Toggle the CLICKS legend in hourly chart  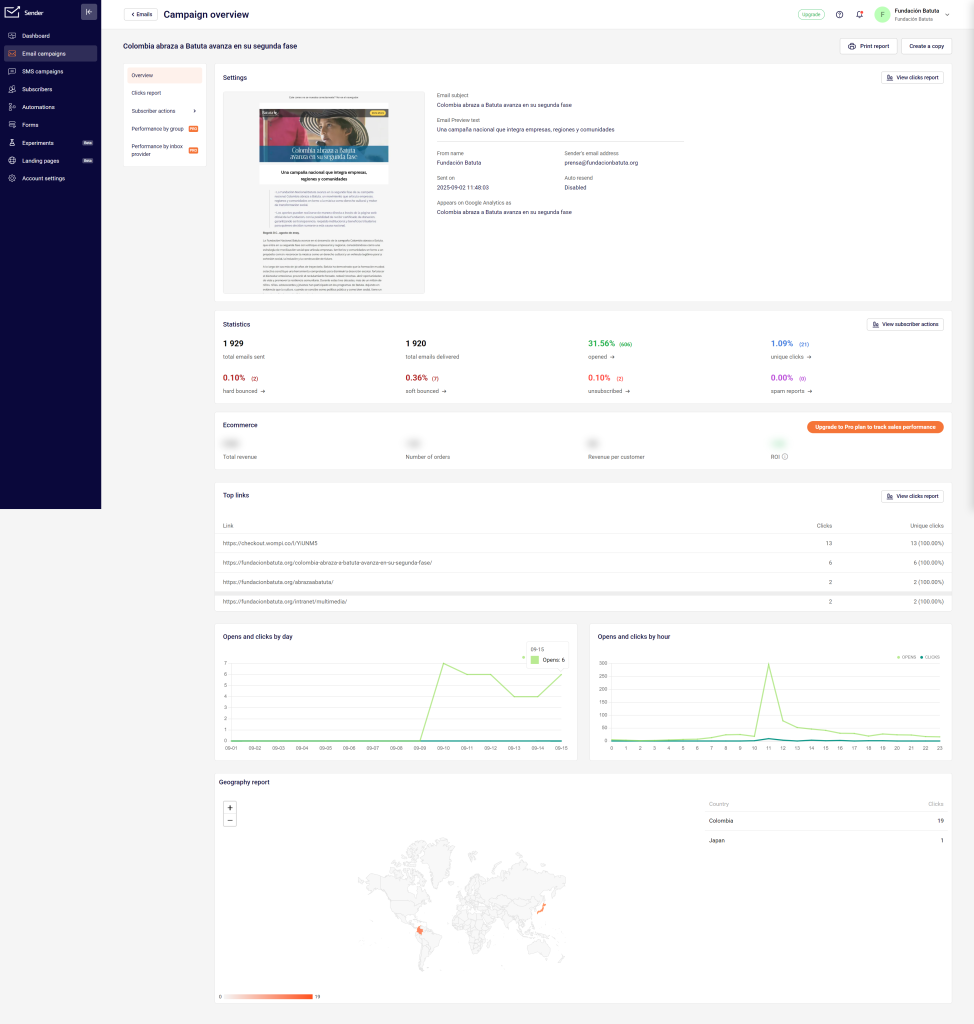coord(930,657)
